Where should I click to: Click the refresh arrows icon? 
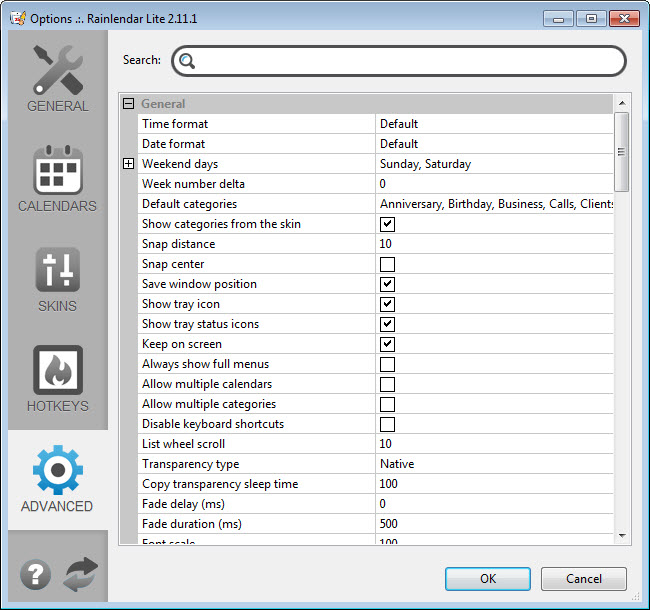pos(81,574)
